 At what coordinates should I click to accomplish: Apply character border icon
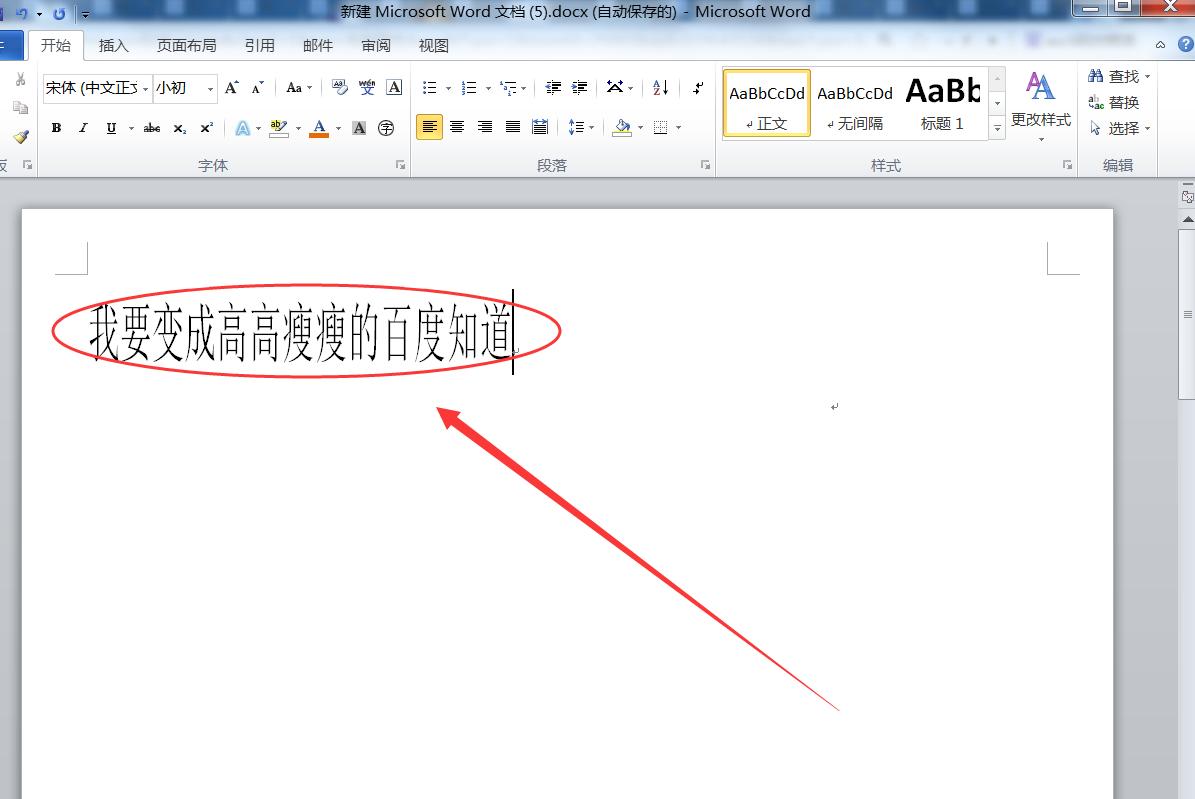coord(394,88)
